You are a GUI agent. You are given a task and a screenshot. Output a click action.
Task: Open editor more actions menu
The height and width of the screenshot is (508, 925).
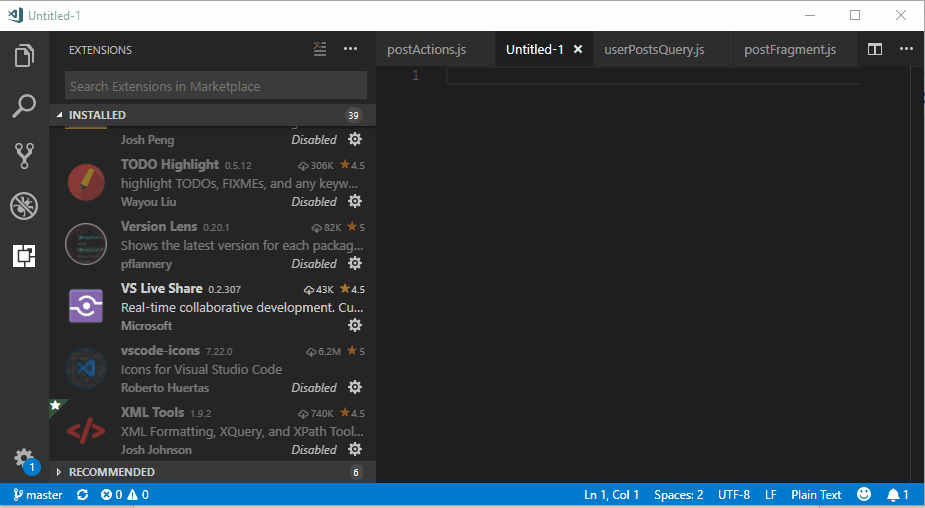pyautogui.click(x=906, y=49)
